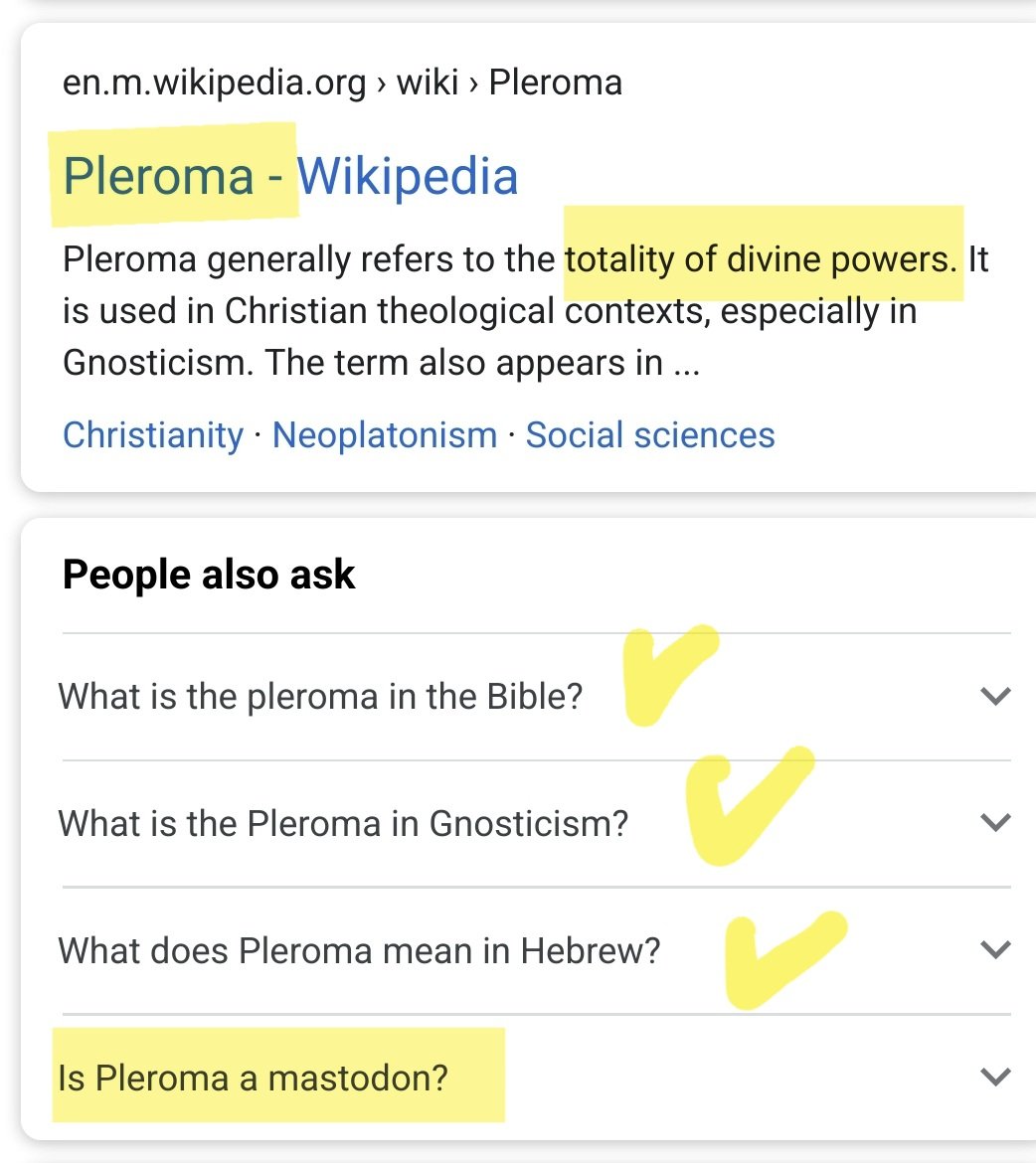Select question text What is the Pleroma in Gnosticism
The image size is (1036, 1163).
[343, 823]
